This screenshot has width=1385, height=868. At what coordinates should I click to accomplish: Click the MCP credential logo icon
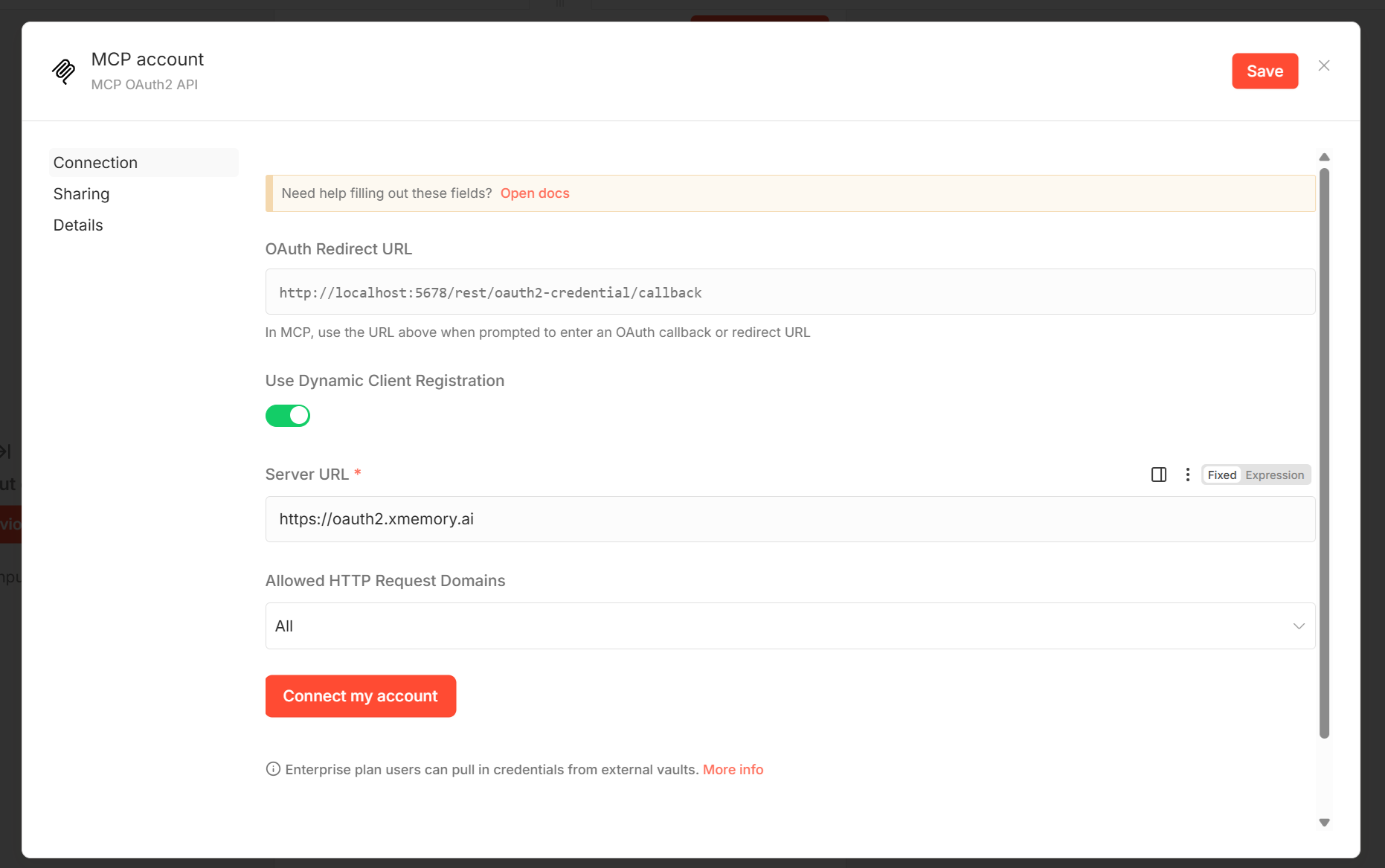click(64, 71)
